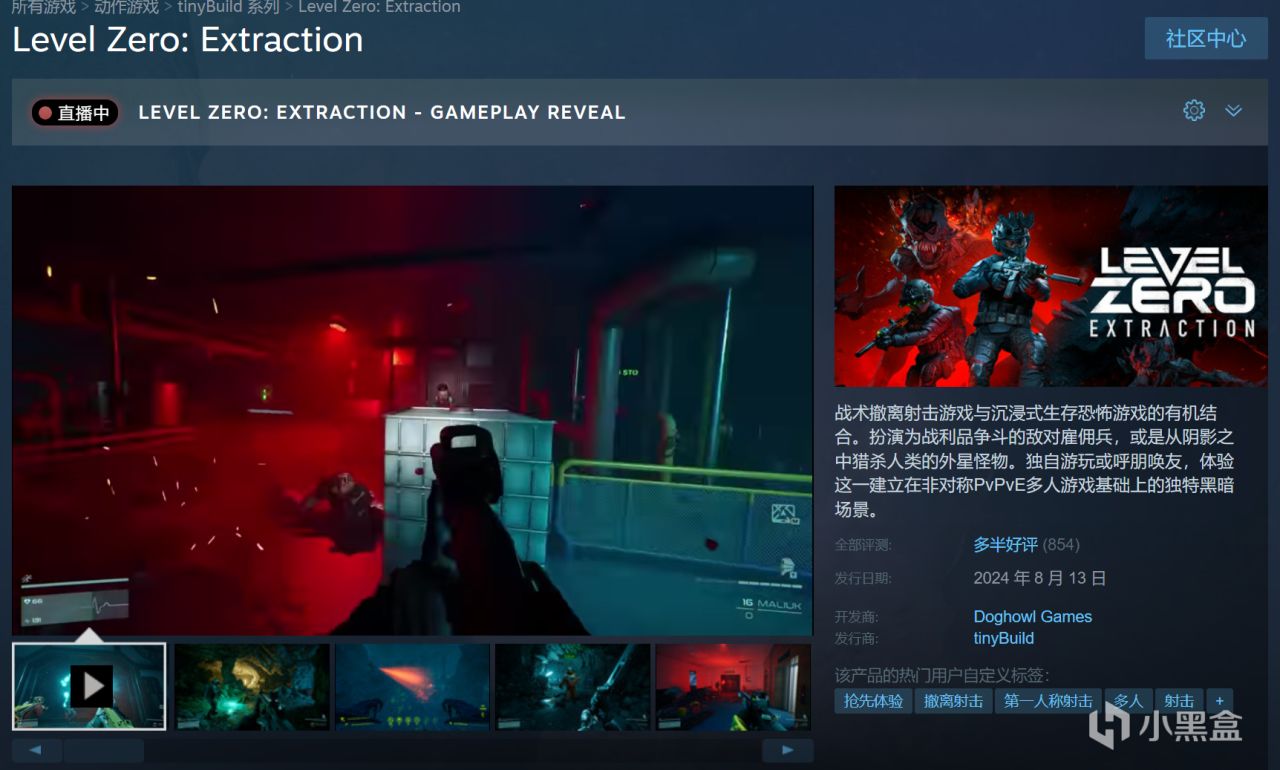
Task: Go to 动作游戏 breadcrumb
Action: tap(127, 7)
